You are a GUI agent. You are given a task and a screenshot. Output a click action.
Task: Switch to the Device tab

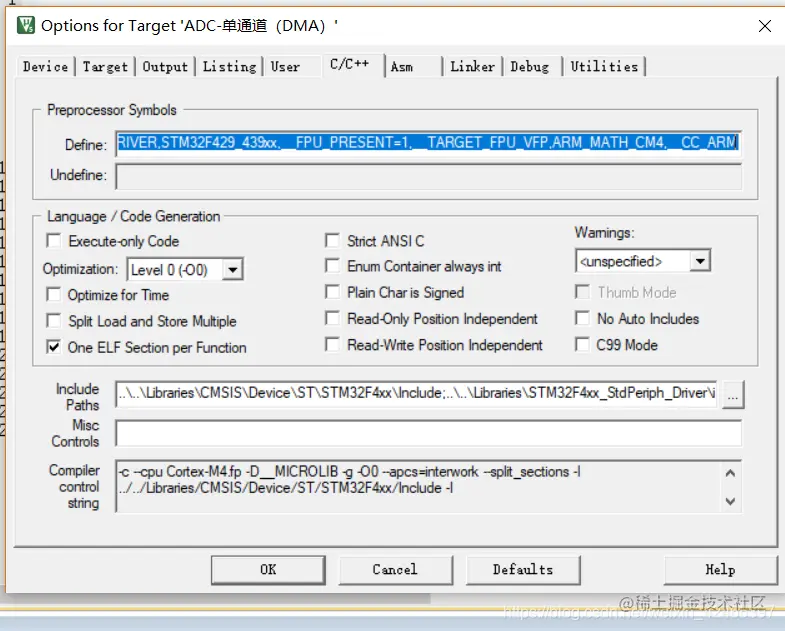[x=45, y=67]
